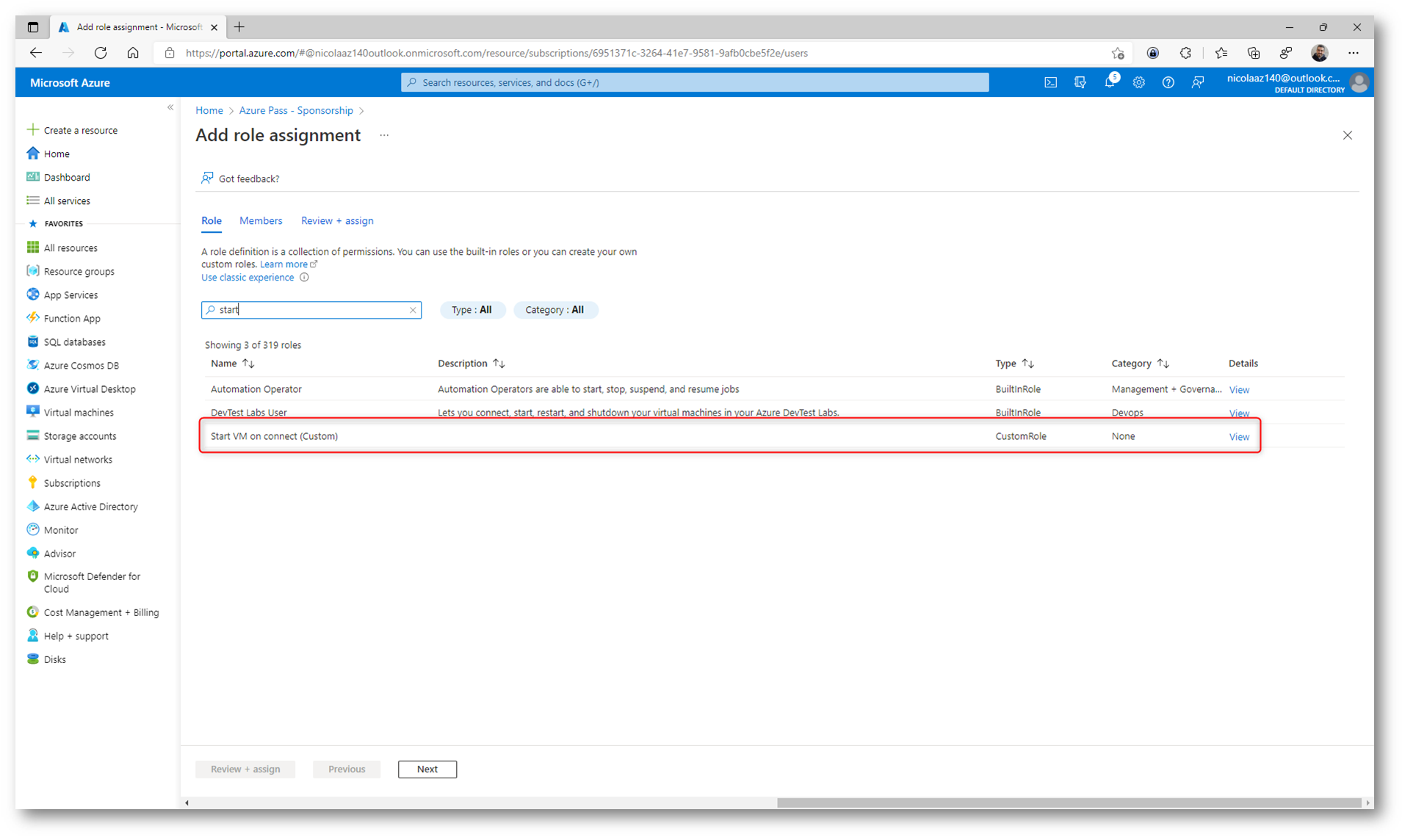This screenshot has width=1405, height=840.
Task: Click the Virtual machines icon
Action: pyautogui.click(x=33, y=412)
